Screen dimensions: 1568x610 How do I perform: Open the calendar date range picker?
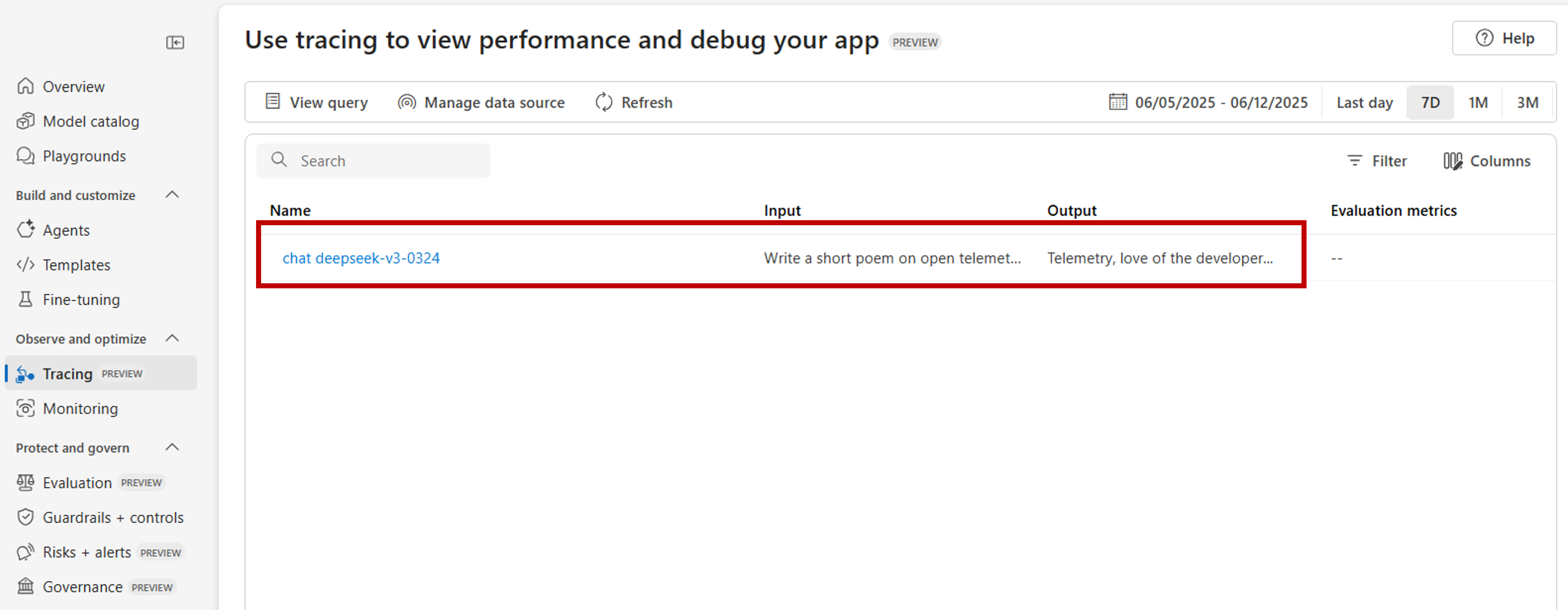1118,102
